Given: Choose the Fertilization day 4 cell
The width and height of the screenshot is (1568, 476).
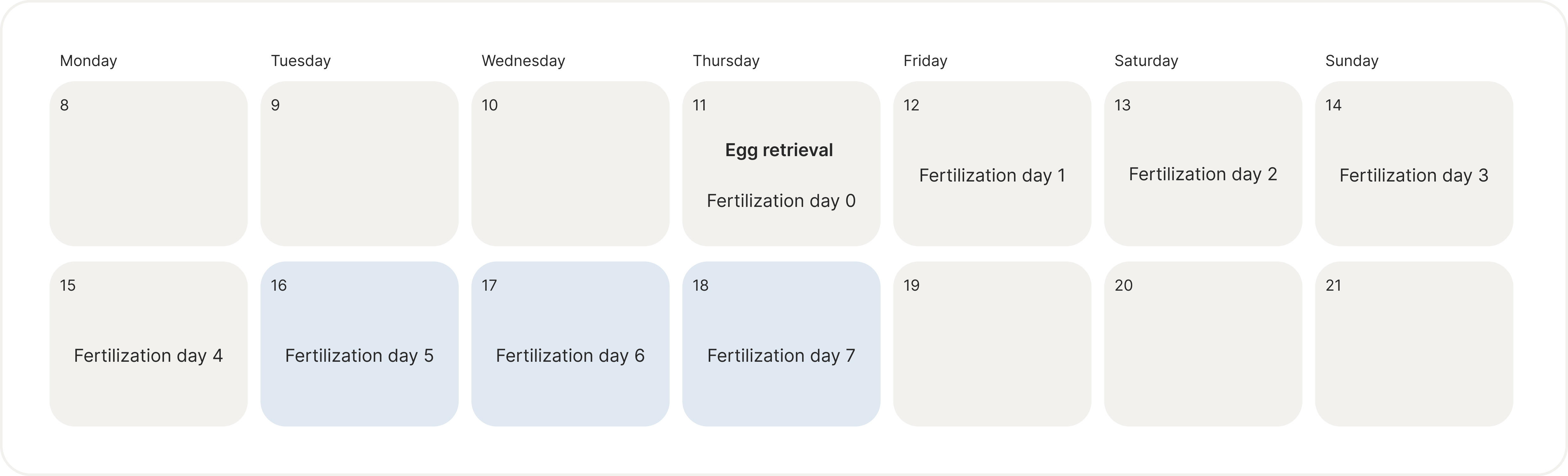Looking at the screenshot, I should tap(149, 344).
